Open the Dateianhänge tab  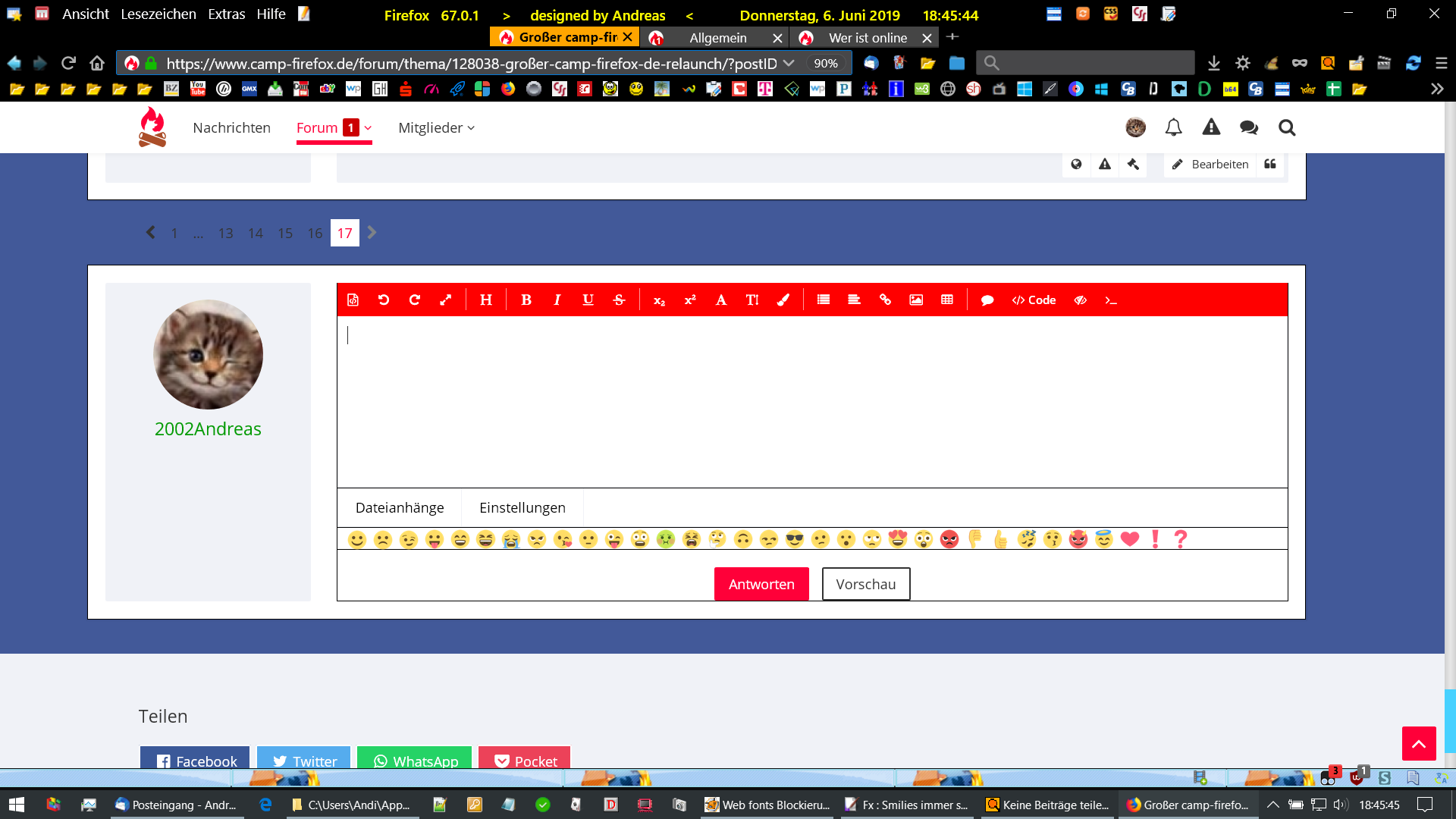[400, 508]
